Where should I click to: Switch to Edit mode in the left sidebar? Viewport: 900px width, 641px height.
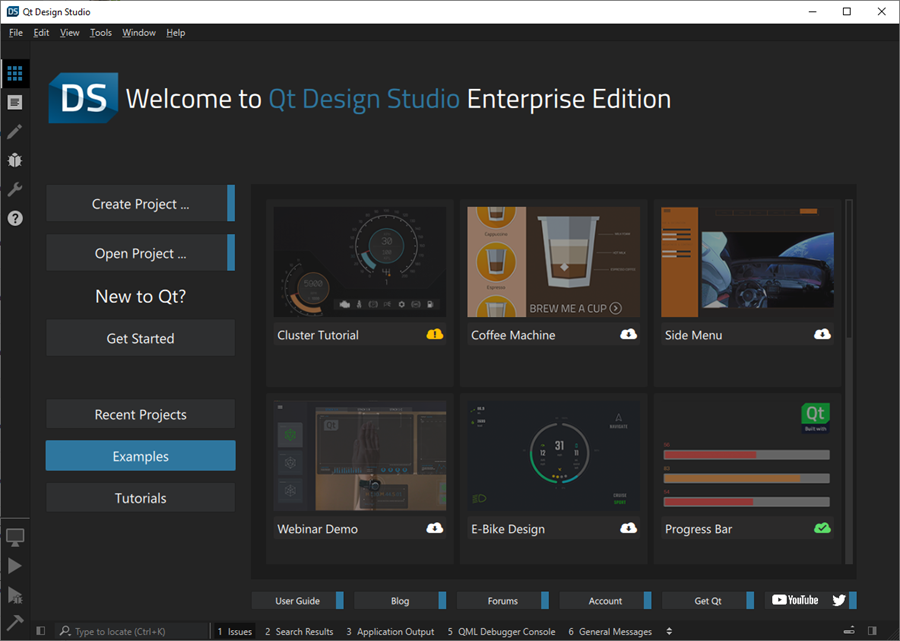point(14,102)
